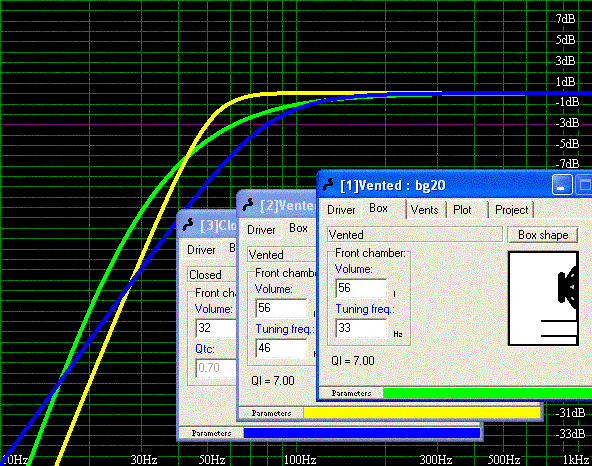
Task: Click the app icon in the [2]Vented window title bar
Action: (248, 205)
